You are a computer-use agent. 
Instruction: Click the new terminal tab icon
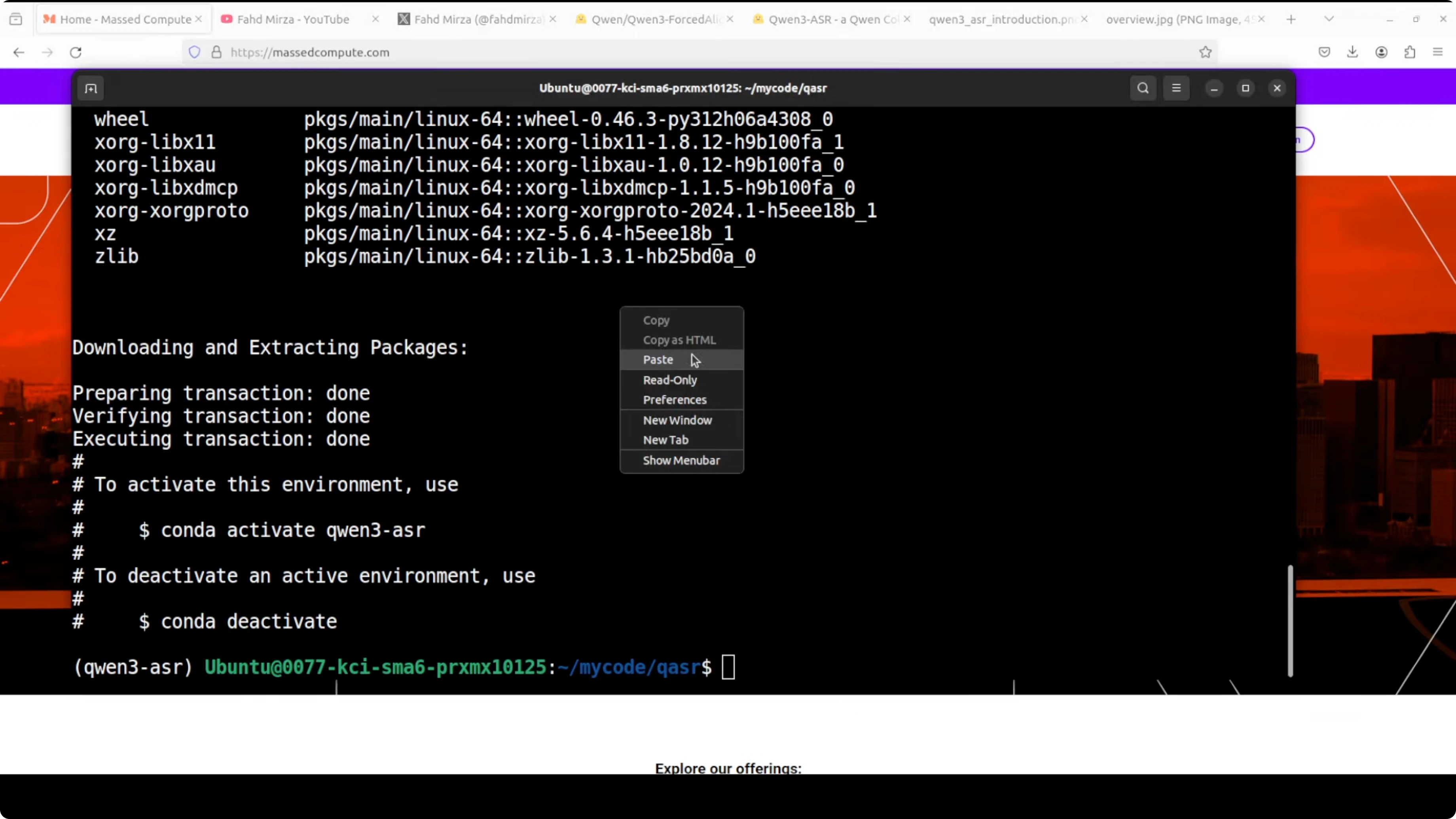(91, 88)
